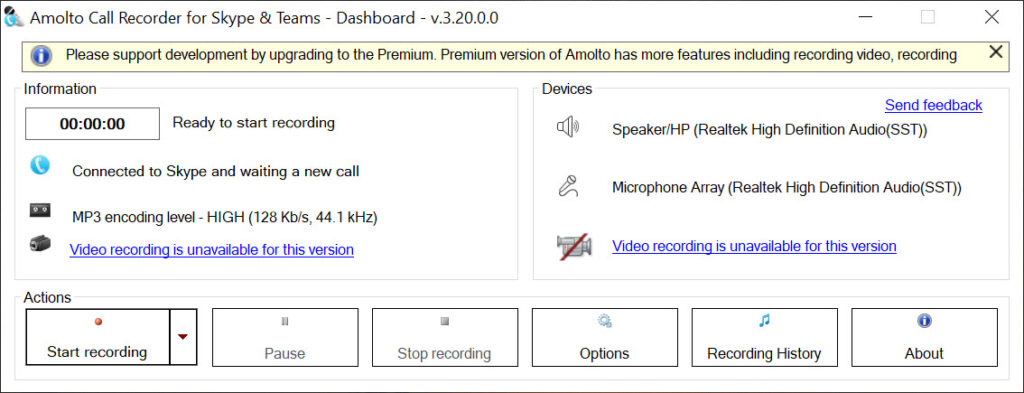Click the microphone device icon

[568, 186]
